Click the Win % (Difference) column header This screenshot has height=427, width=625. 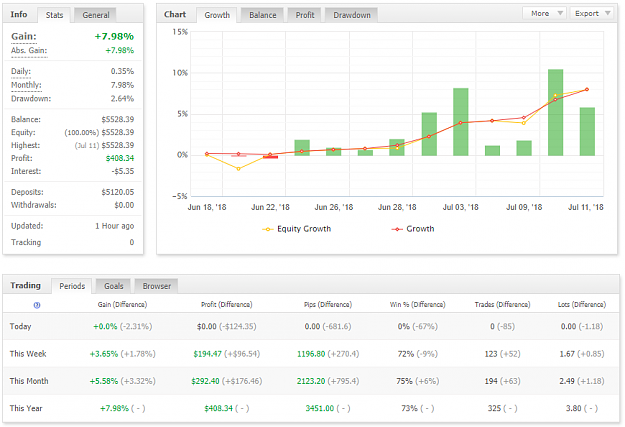417,305
